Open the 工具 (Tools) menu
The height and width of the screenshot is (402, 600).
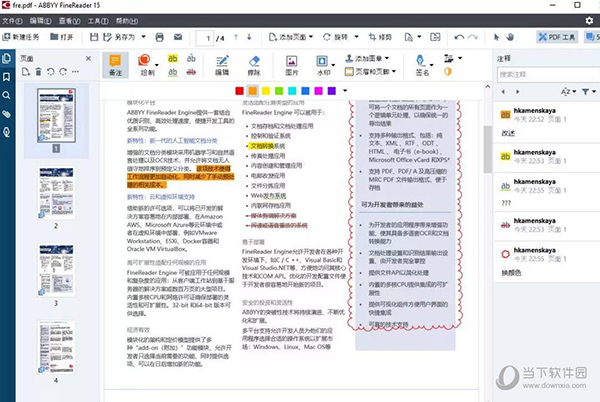click(98, 21)
